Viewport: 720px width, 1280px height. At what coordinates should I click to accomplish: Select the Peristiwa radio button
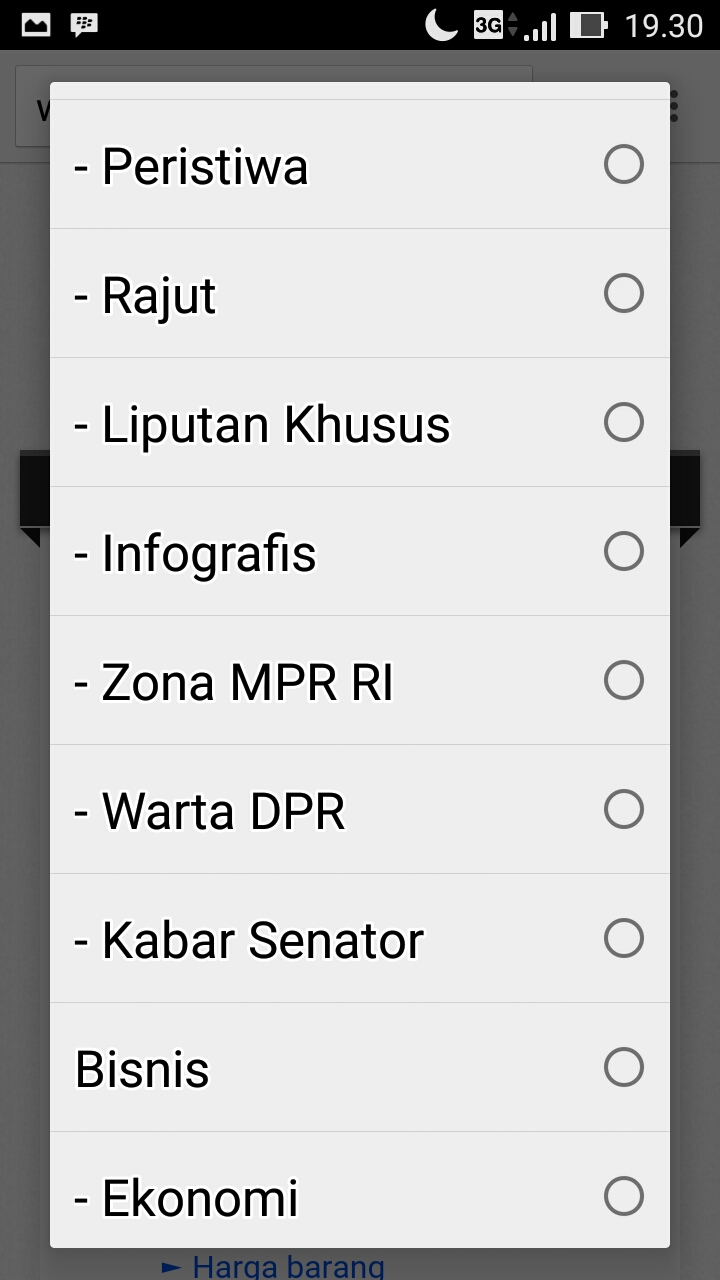tap(623, 164)
